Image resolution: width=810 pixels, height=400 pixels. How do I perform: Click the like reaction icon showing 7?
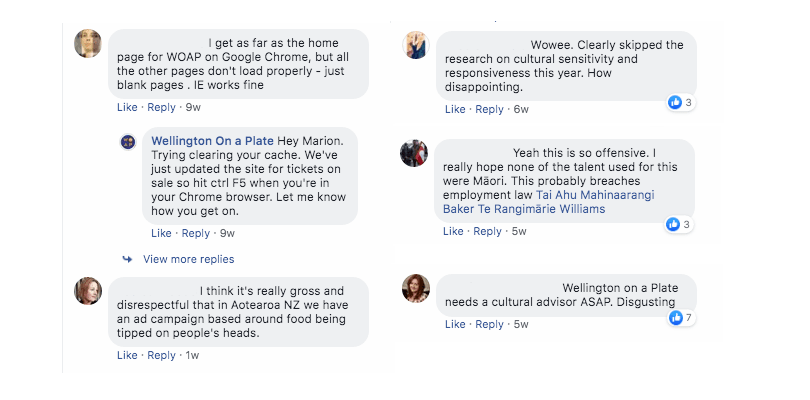tap(676, 317)
